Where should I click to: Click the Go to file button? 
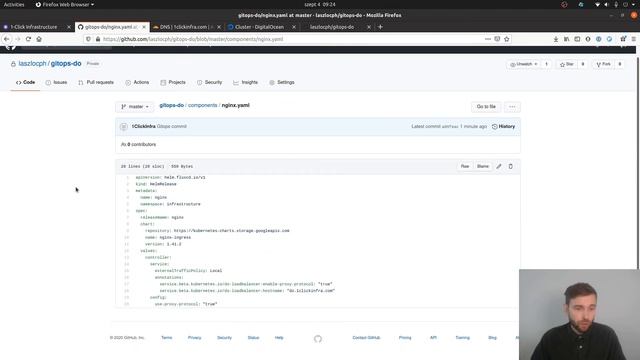click(486, 107)
